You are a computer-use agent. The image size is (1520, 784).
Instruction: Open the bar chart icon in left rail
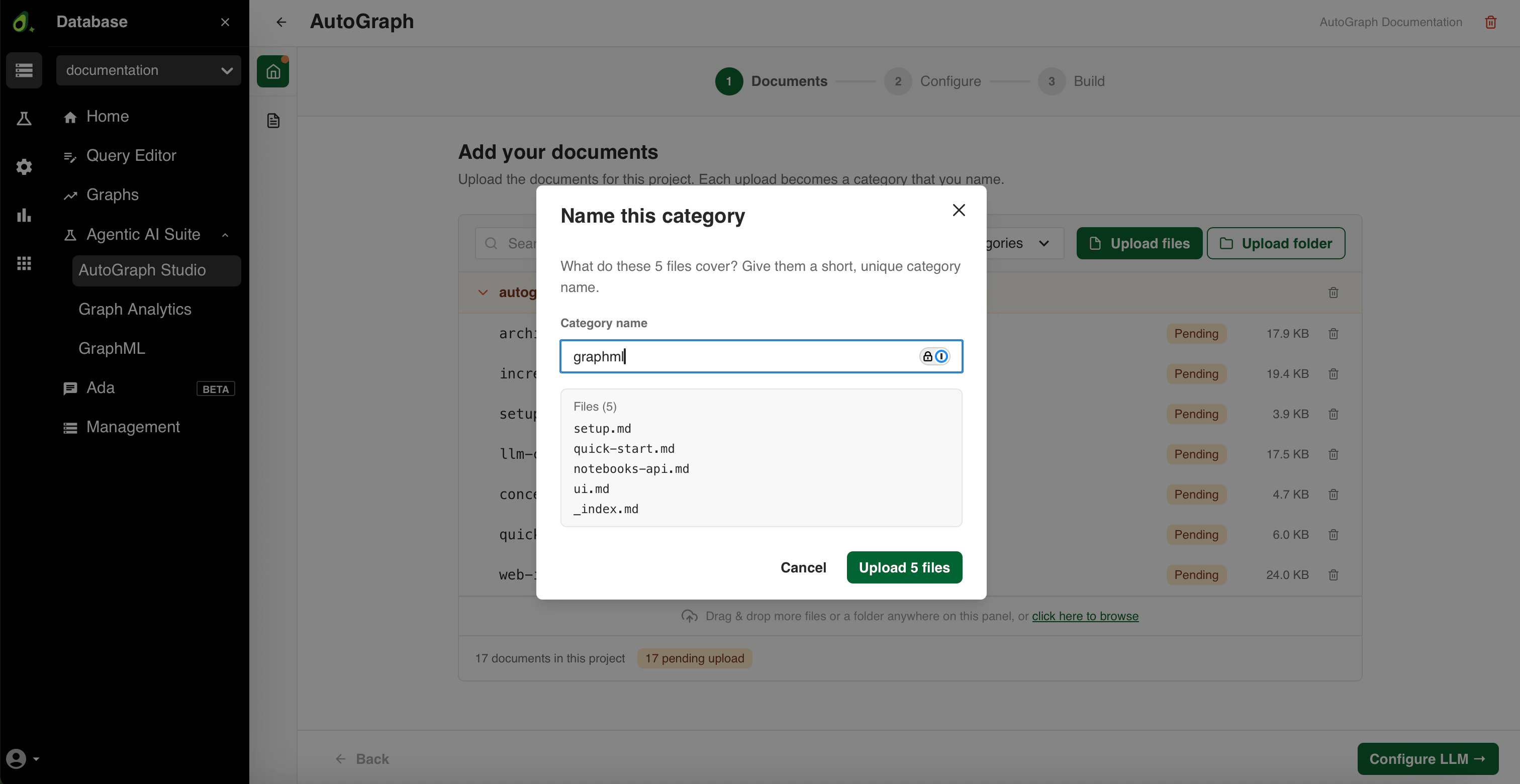pyautogui.click(x=24, y=215)
